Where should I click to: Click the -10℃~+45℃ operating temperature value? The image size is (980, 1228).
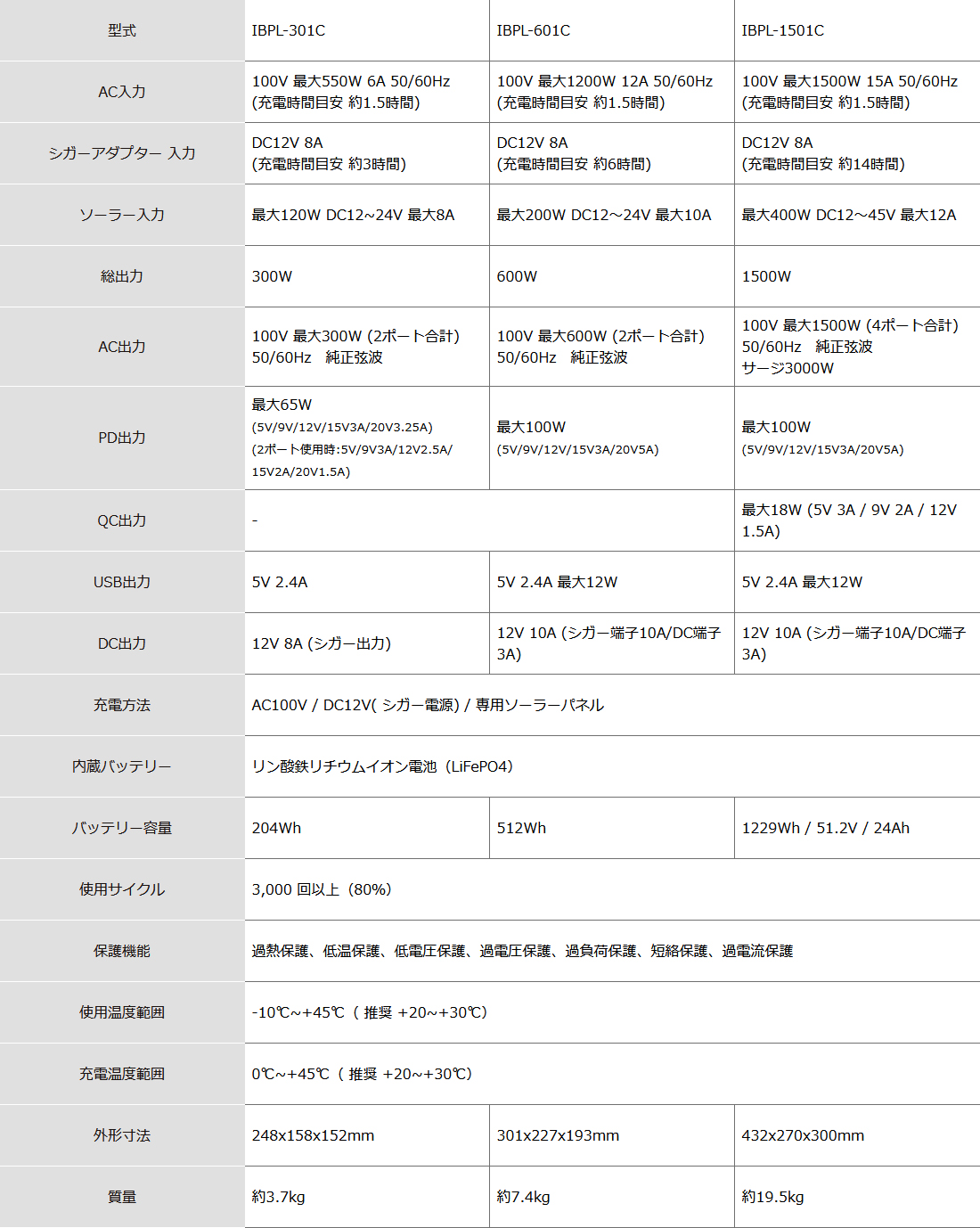click(371, 1012)
